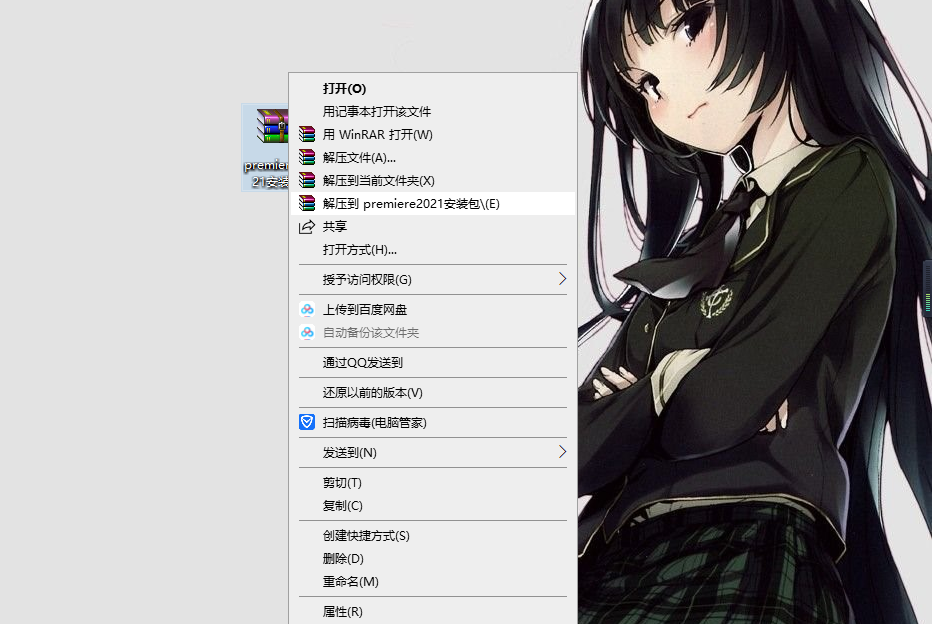The height and width of the screenshot is (624, 932).
Task: Select 解压文件(A)... menu entry
Action: (x=433, y=157)
